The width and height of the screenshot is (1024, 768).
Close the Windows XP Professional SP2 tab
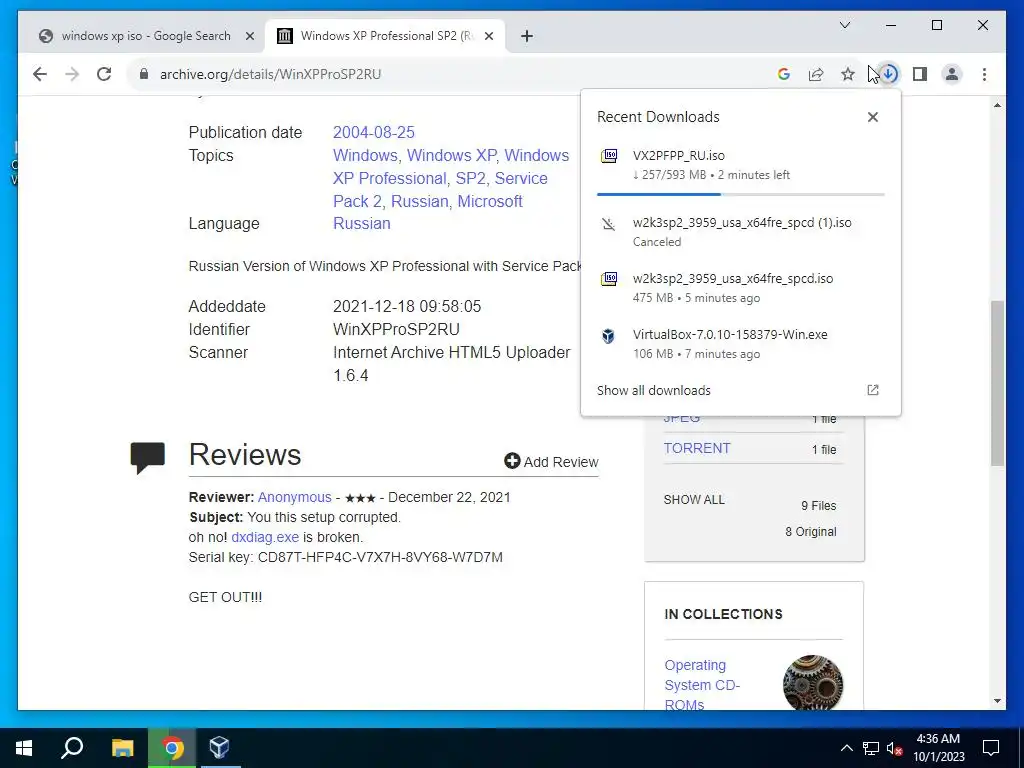pyautogui.click(x=488, y=36)
